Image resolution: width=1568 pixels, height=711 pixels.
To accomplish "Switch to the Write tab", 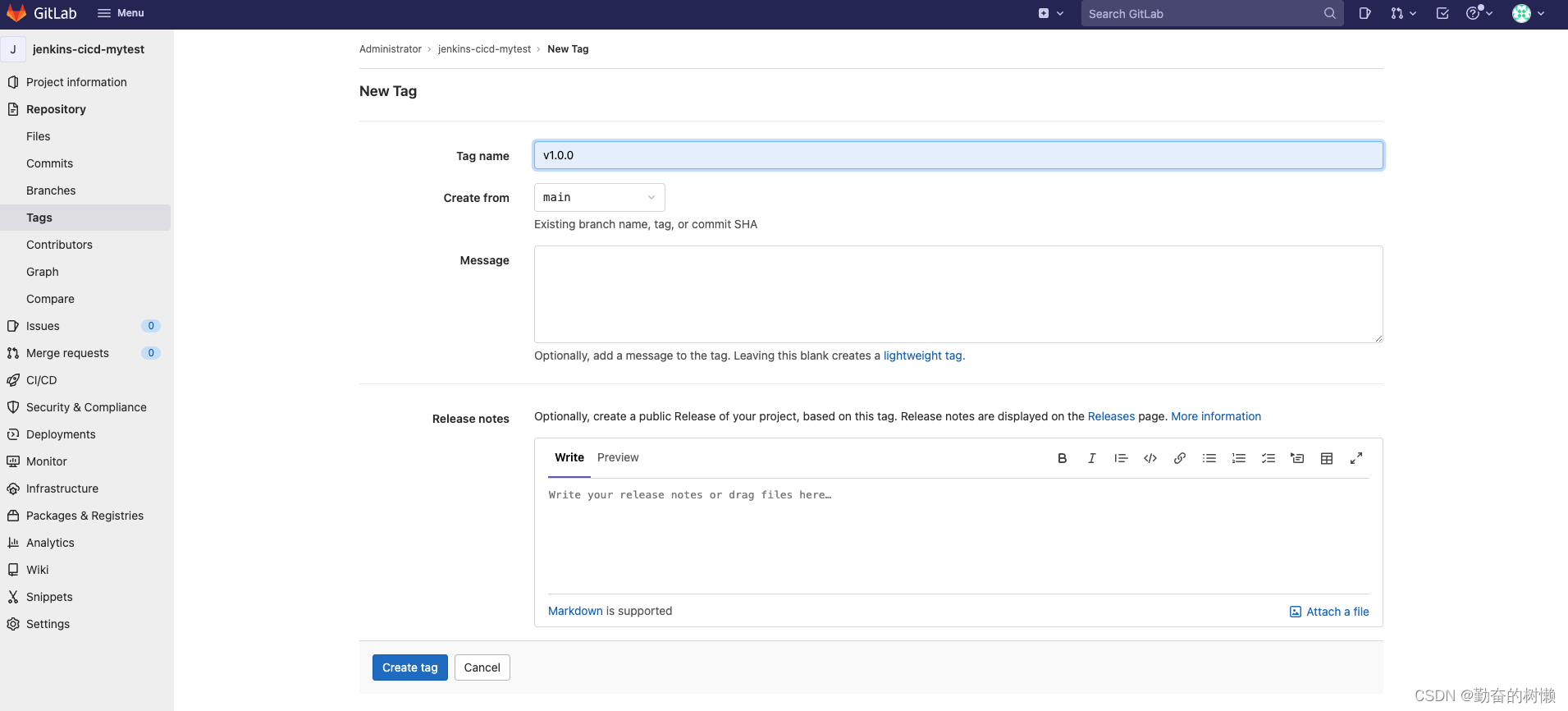I will pyautogui.click(x=569, y=457).
